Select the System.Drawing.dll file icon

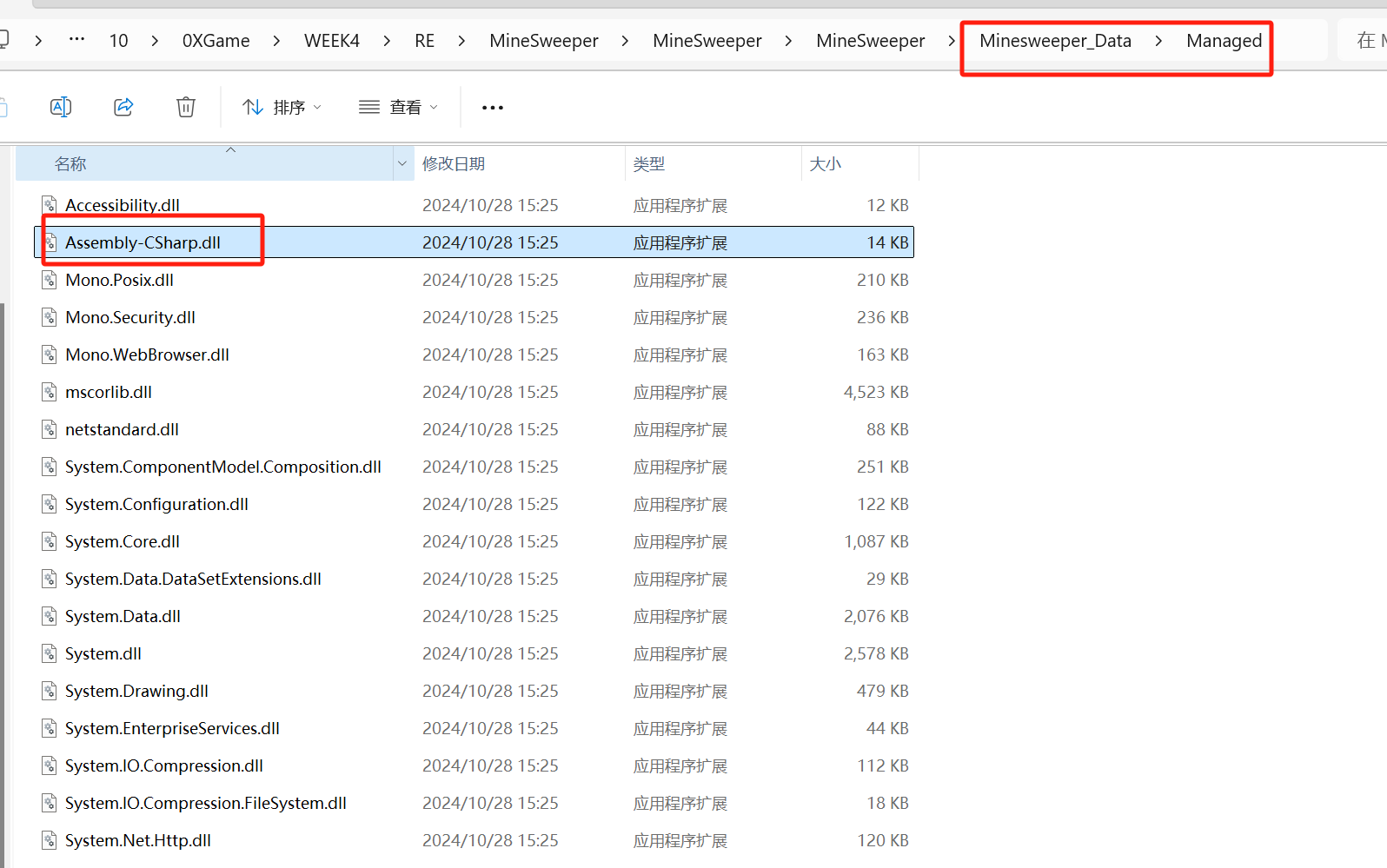pos(50,691)
